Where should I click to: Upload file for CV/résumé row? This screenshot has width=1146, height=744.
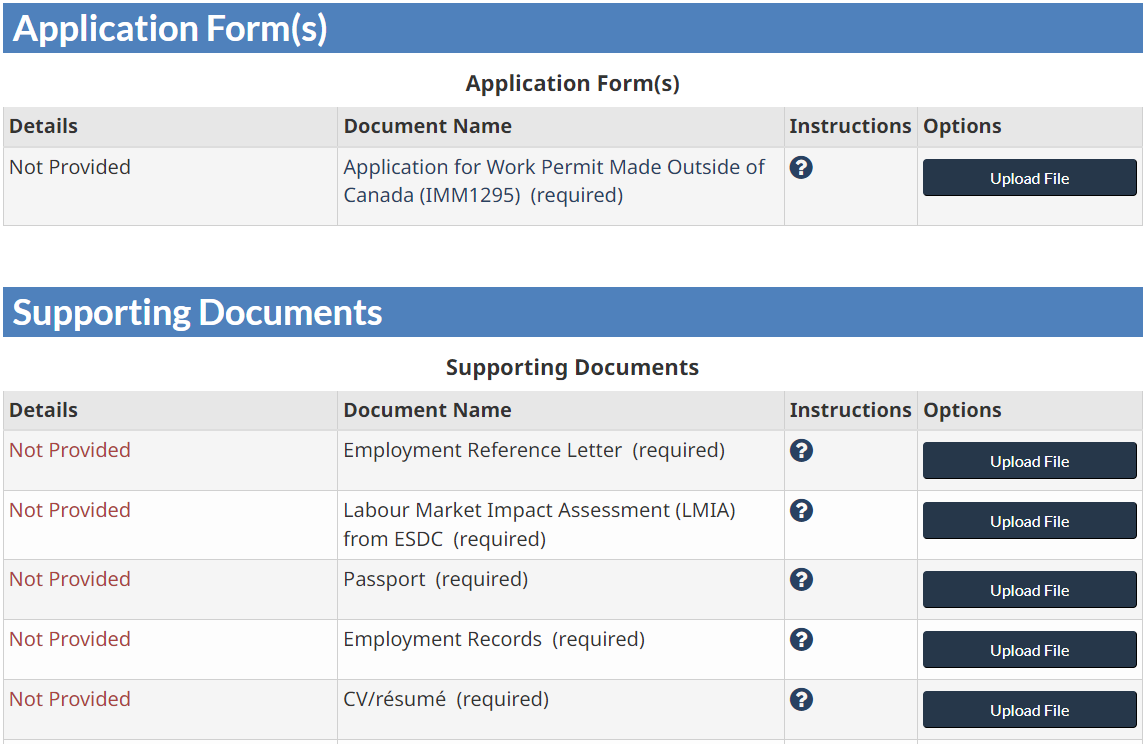(1029, 710)
